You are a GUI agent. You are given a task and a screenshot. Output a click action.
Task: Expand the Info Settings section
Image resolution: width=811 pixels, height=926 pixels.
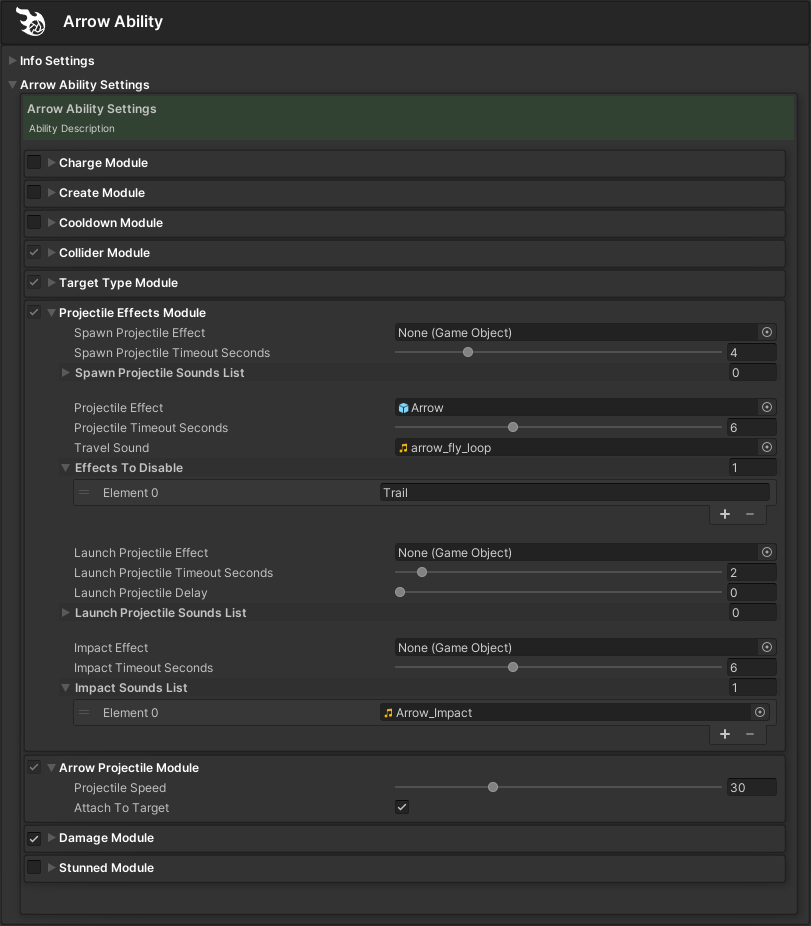coord(13,61)
